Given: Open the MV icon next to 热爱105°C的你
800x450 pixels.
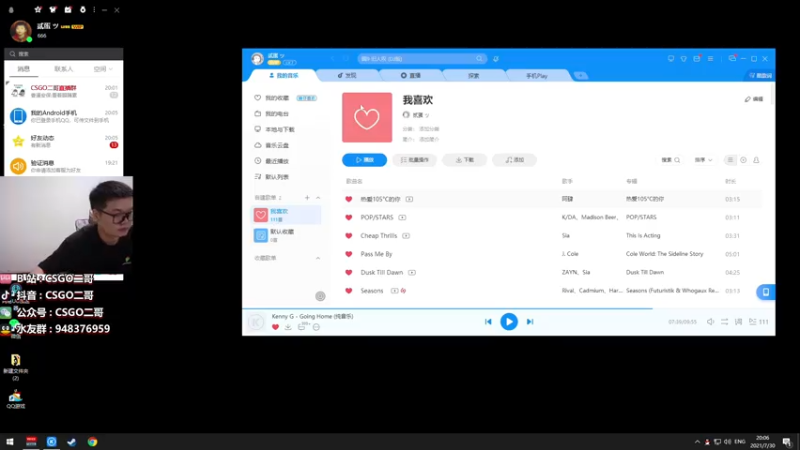Looking at the screenshot, I should coord(409,199).
